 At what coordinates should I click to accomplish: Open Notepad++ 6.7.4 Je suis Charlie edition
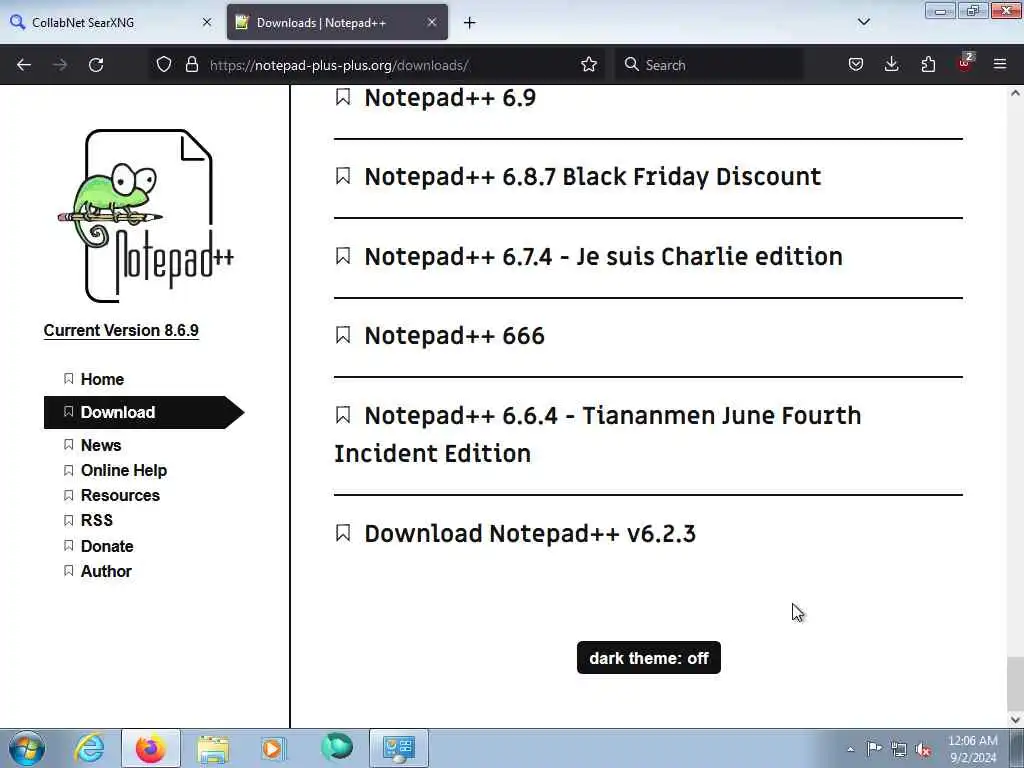point(603,257)
